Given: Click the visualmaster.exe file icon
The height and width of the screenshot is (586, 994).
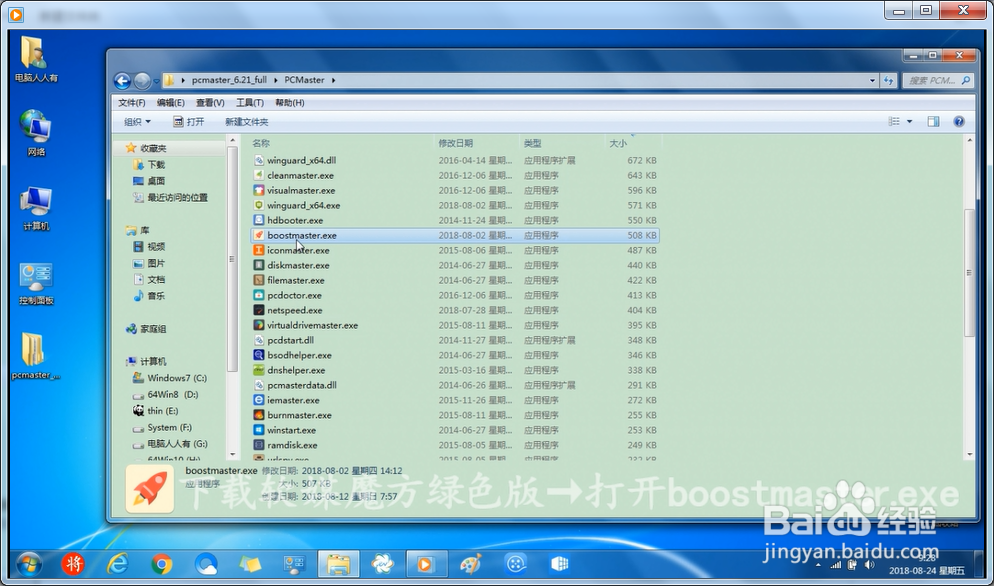Looking at the screenshot, I should coord(259,190).
